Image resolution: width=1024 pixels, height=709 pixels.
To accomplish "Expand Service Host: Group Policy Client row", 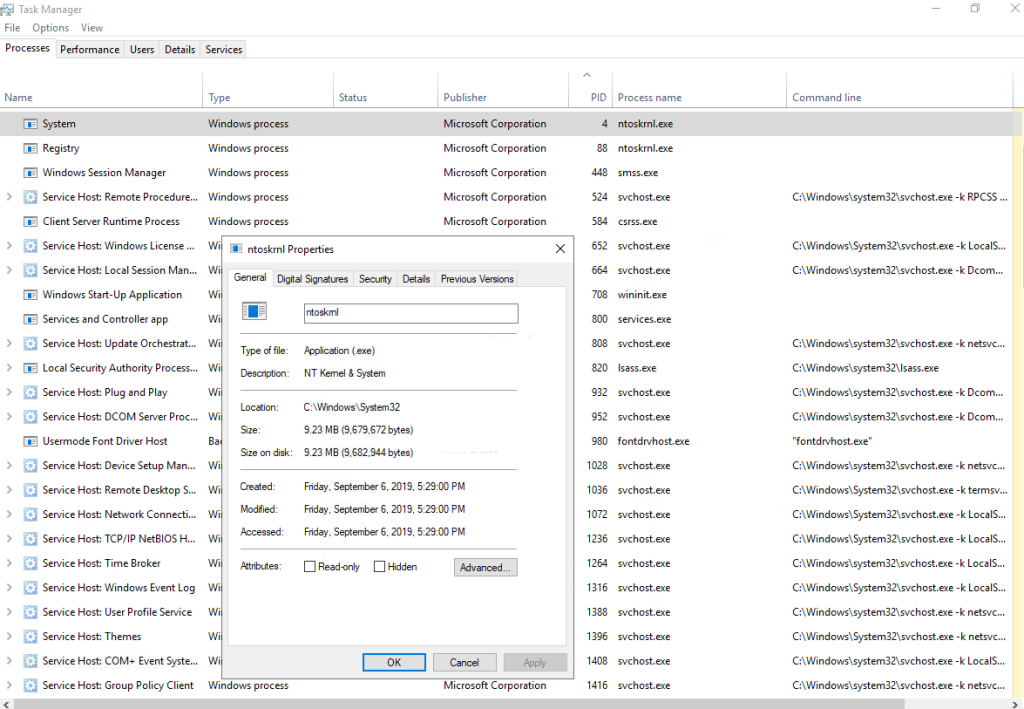I will point(9,685).
